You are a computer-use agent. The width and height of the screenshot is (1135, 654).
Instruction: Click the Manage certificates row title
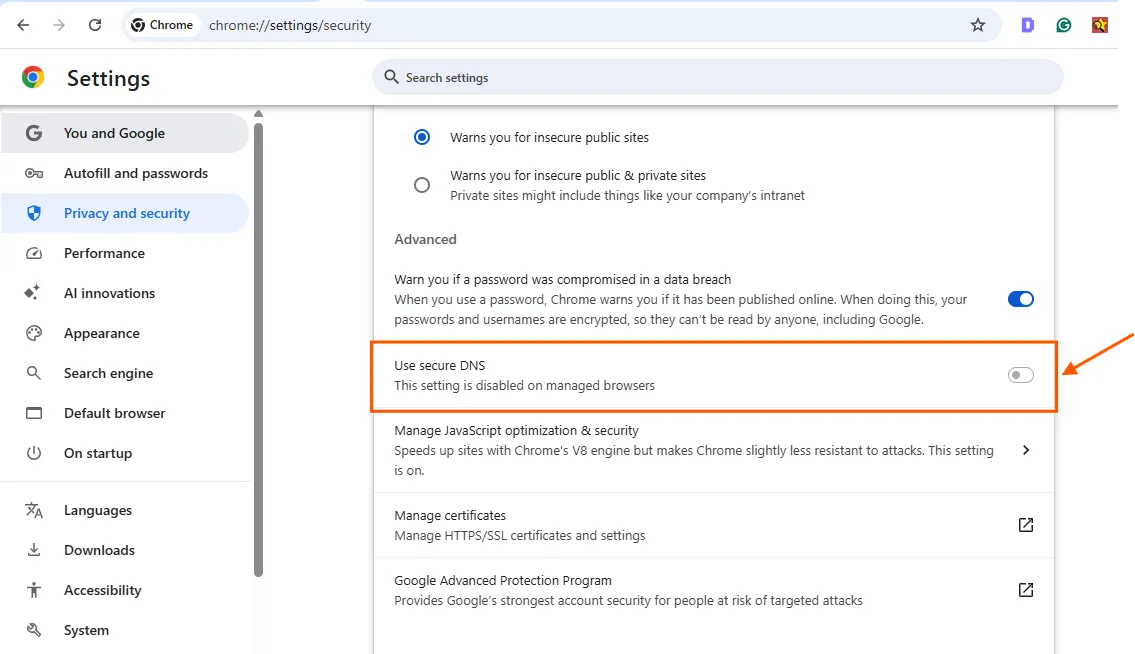pyautogui.click(x=450, y=516)
